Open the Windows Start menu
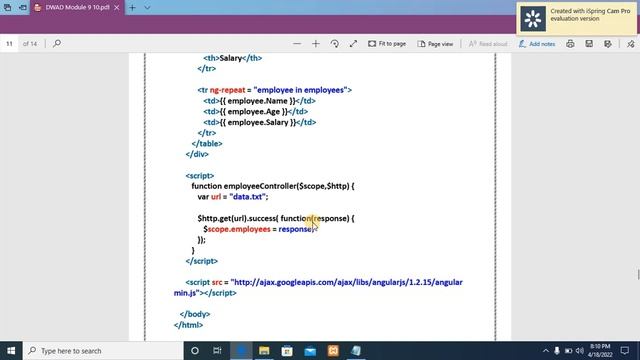This screenshot has width=640, height=360. point(11,351)
